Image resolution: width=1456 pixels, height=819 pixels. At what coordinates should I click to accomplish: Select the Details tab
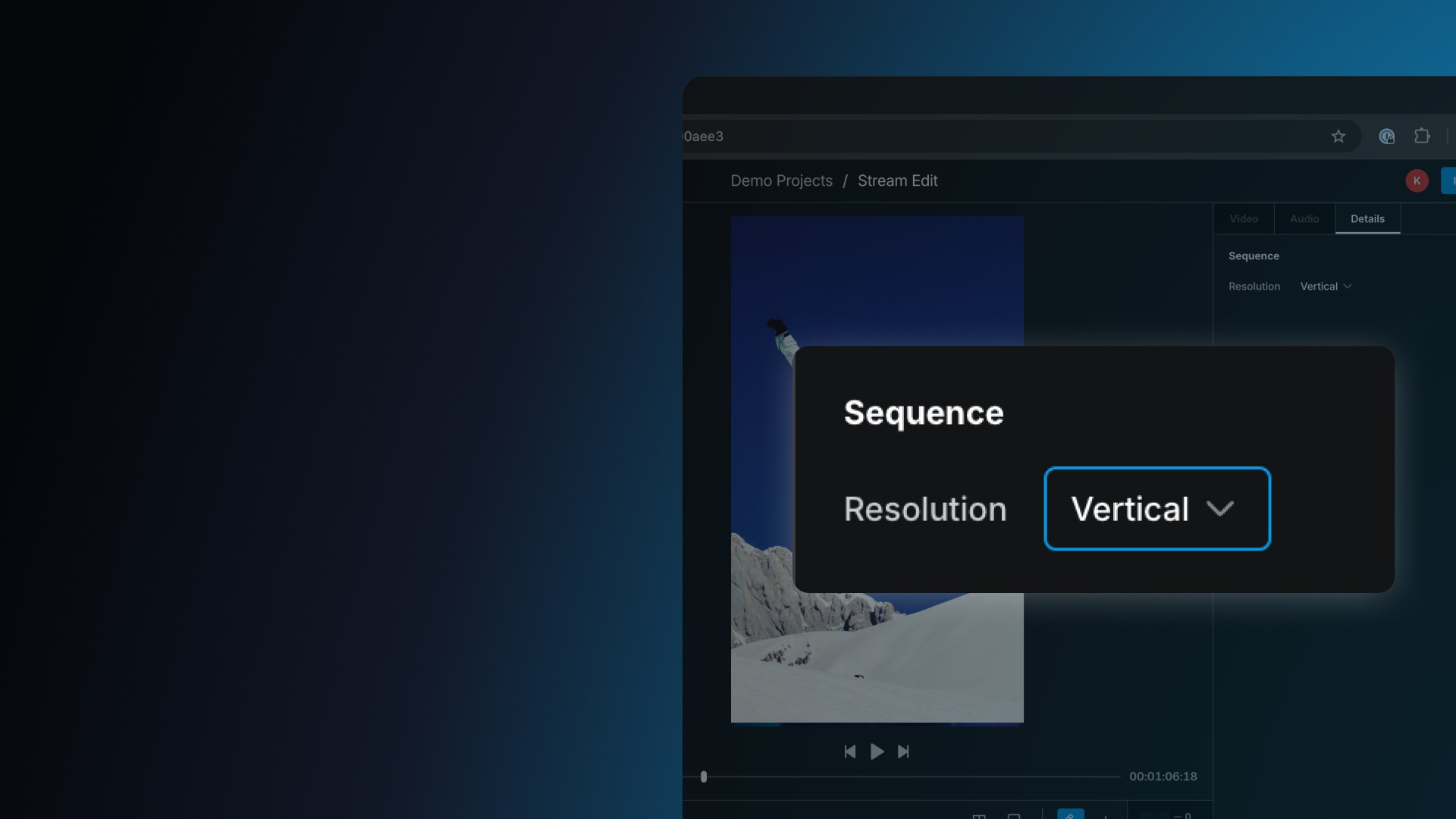coord(1367,219)
